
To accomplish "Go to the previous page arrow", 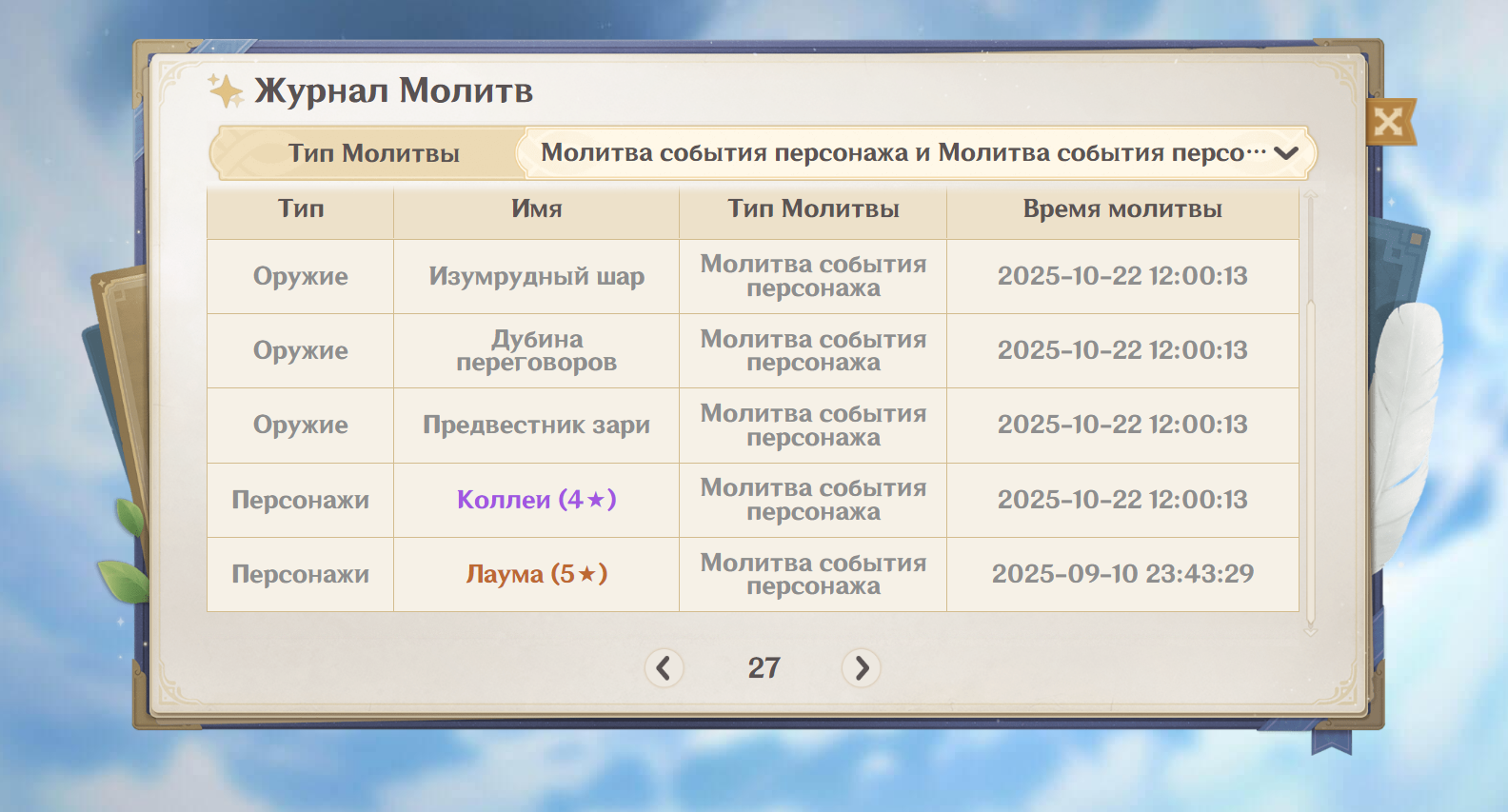I will (664, 668).
